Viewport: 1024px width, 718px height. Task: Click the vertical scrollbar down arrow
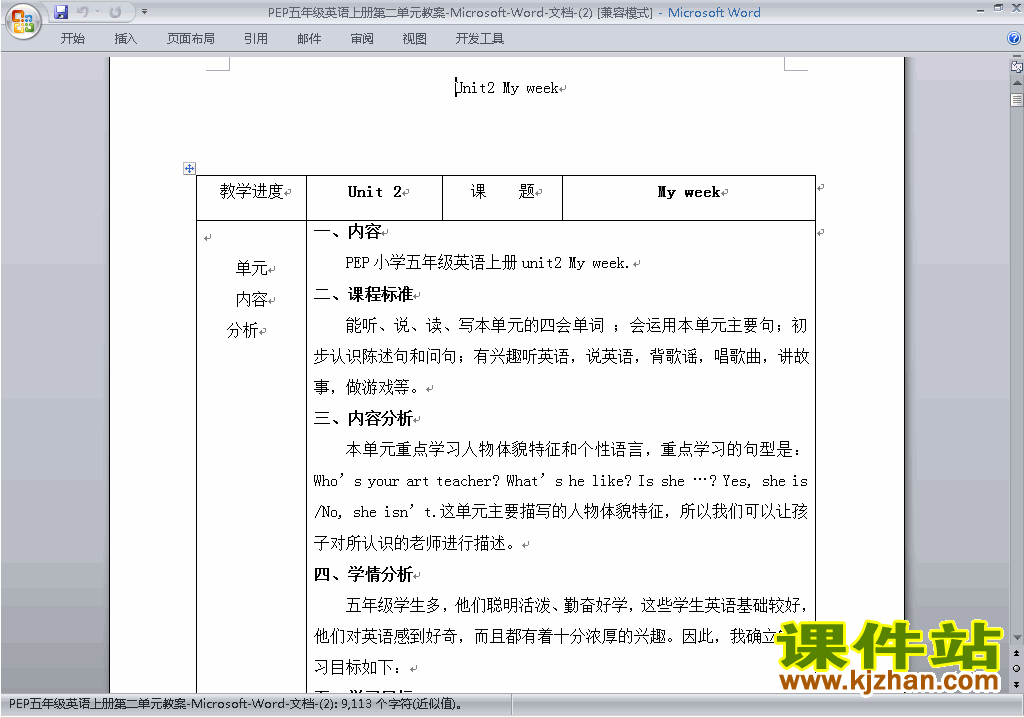[1017, 637]
